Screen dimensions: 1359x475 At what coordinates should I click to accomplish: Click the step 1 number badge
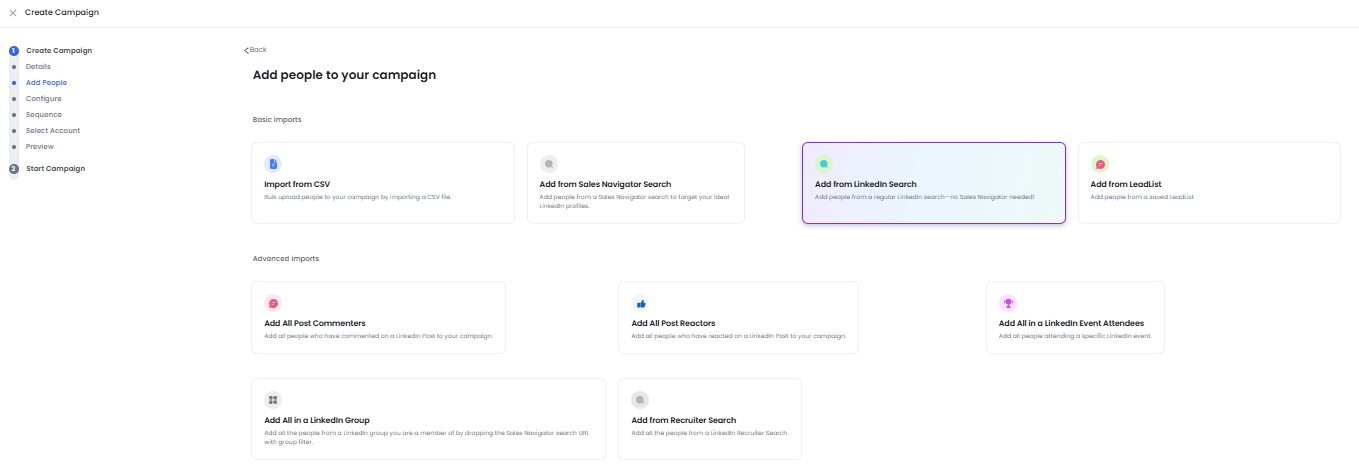point(14,50)
